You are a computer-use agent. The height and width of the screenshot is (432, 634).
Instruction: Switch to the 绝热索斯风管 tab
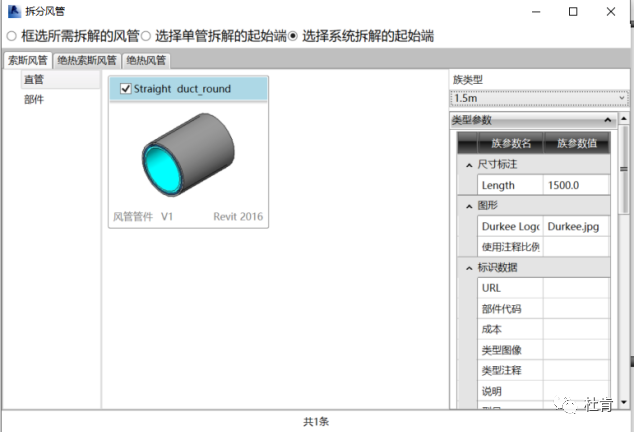pyautogui.click(x=87, y=60)
